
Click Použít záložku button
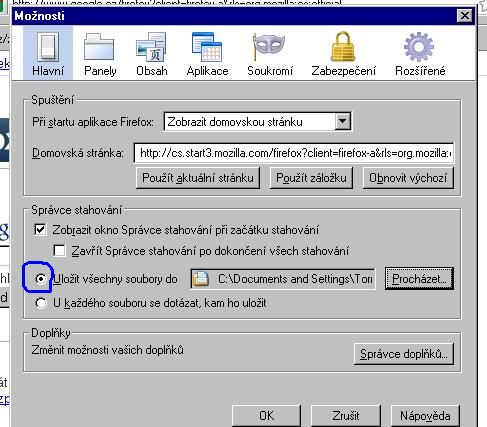click(311, 178)
